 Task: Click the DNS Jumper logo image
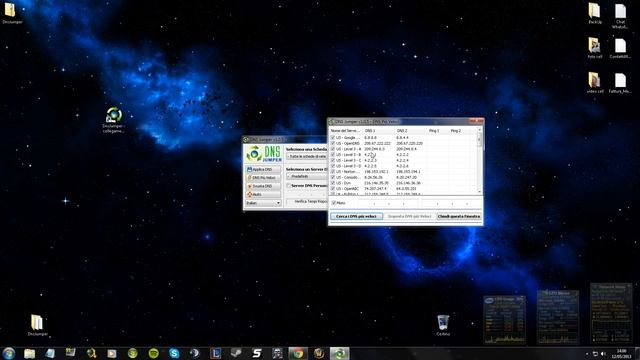click(264, 153)
